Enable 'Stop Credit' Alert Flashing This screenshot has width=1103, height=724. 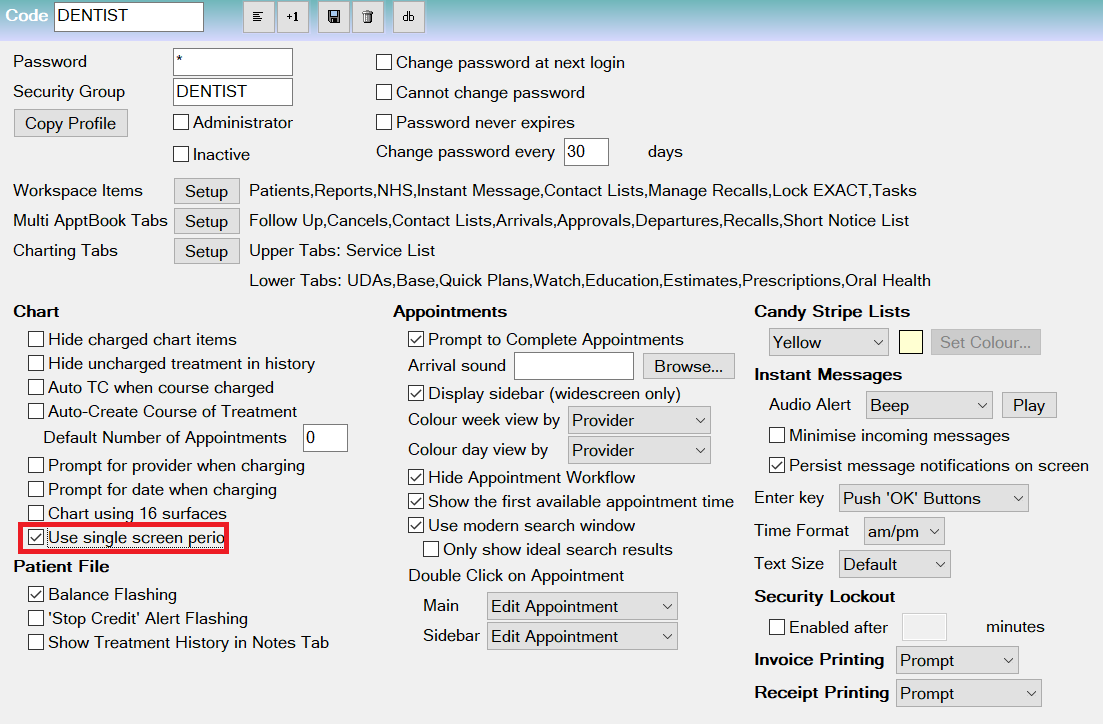point(36,618)
